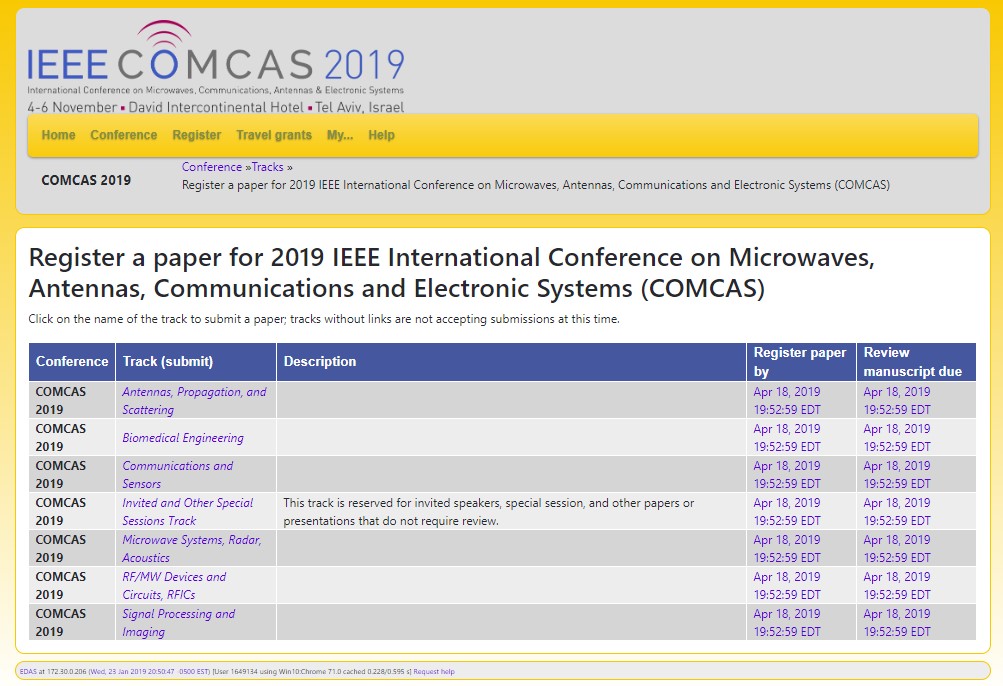1003x686 pixels.
Task: Submit to Antennas, Propagation, and Scattering track
Action: tap(194, 401)
